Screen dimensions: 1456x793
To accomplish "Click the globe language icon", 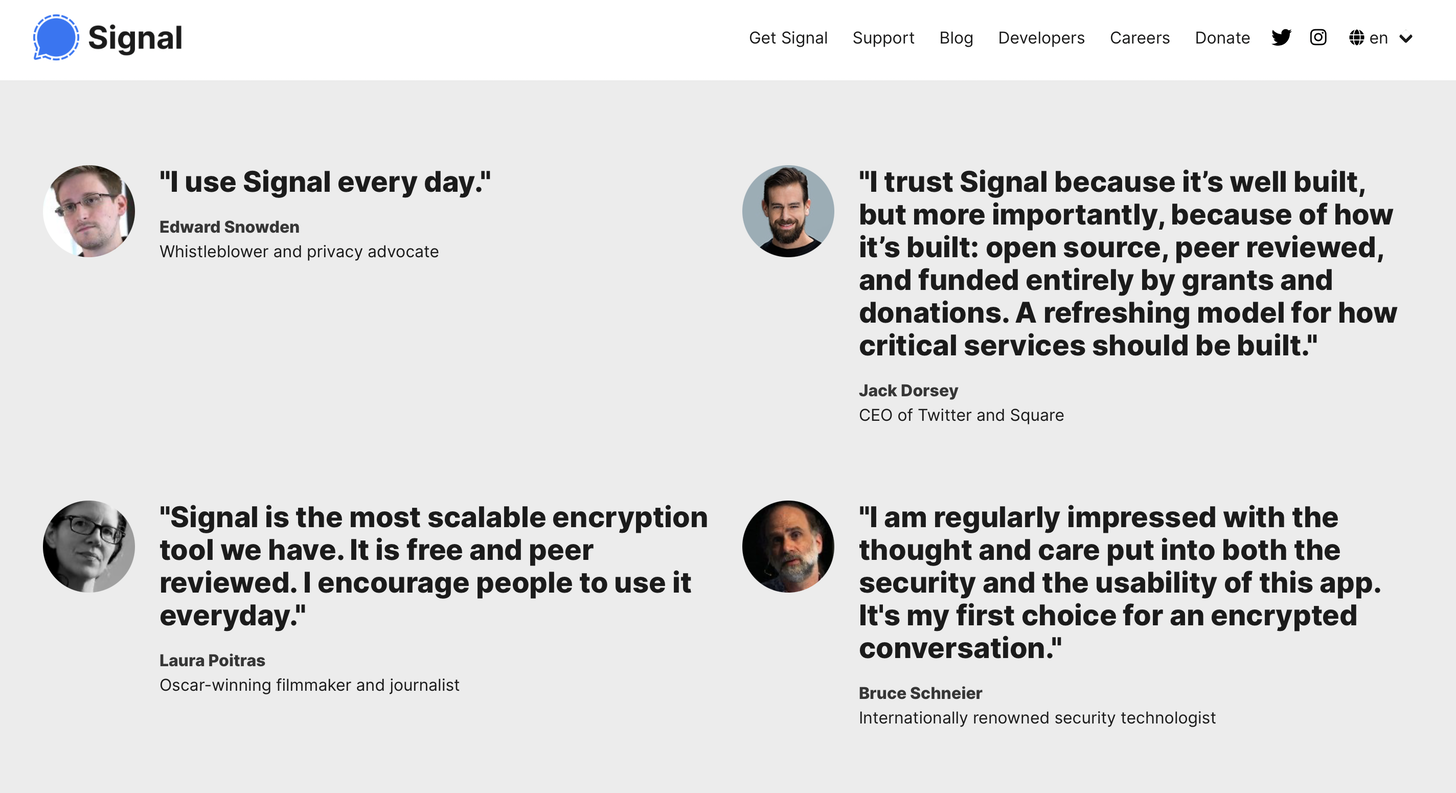I will (x=1356, y=37).
